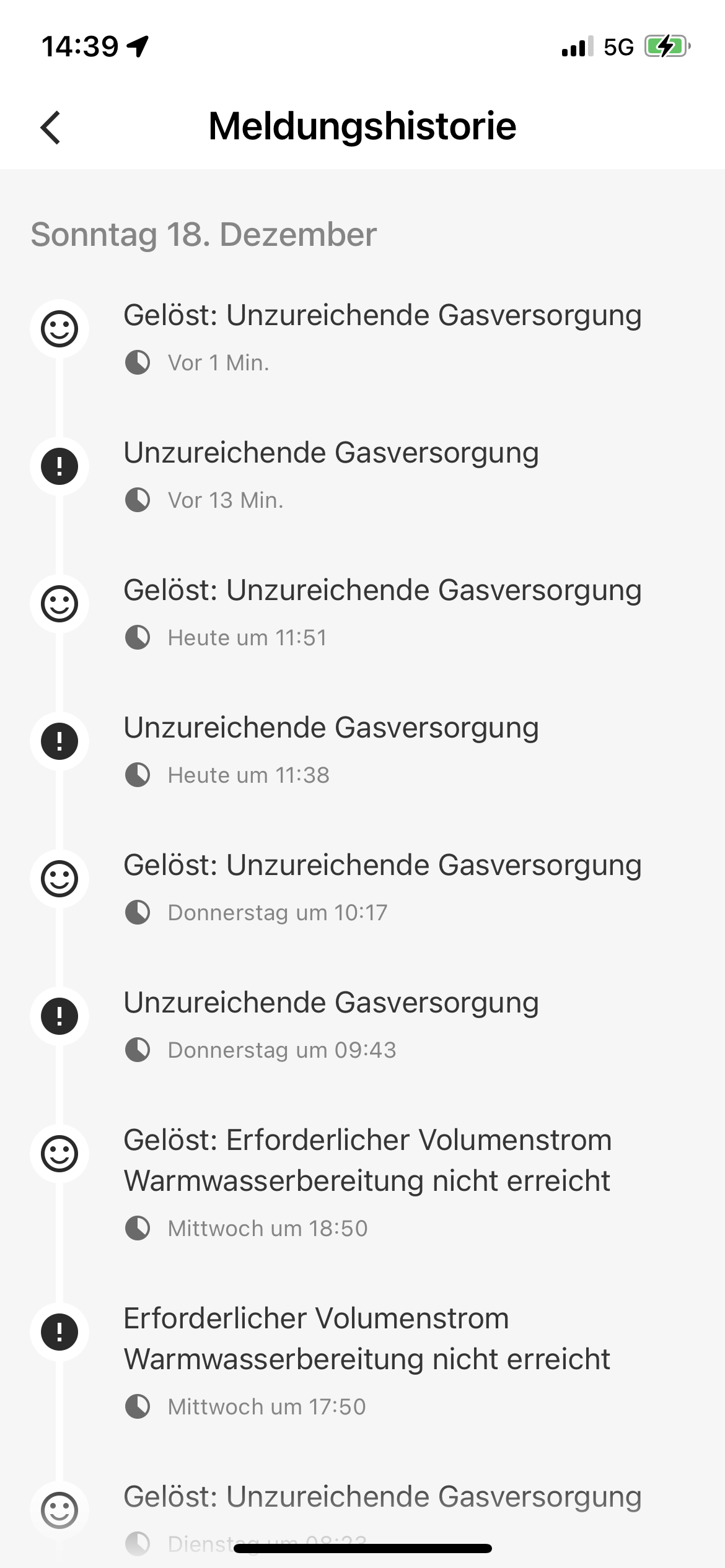Screen dimensions: 725x1568
Task: Tap smiley icon of the 'Vor 1 Min.' entry
Action: 59,328
